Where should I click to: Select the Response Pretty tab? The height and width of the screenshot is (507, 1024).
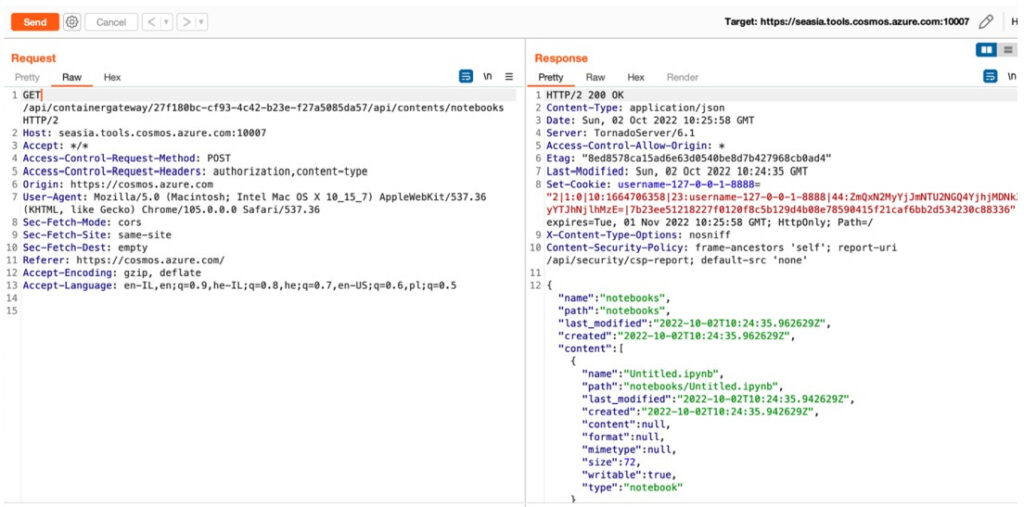(x=551, y=77)
